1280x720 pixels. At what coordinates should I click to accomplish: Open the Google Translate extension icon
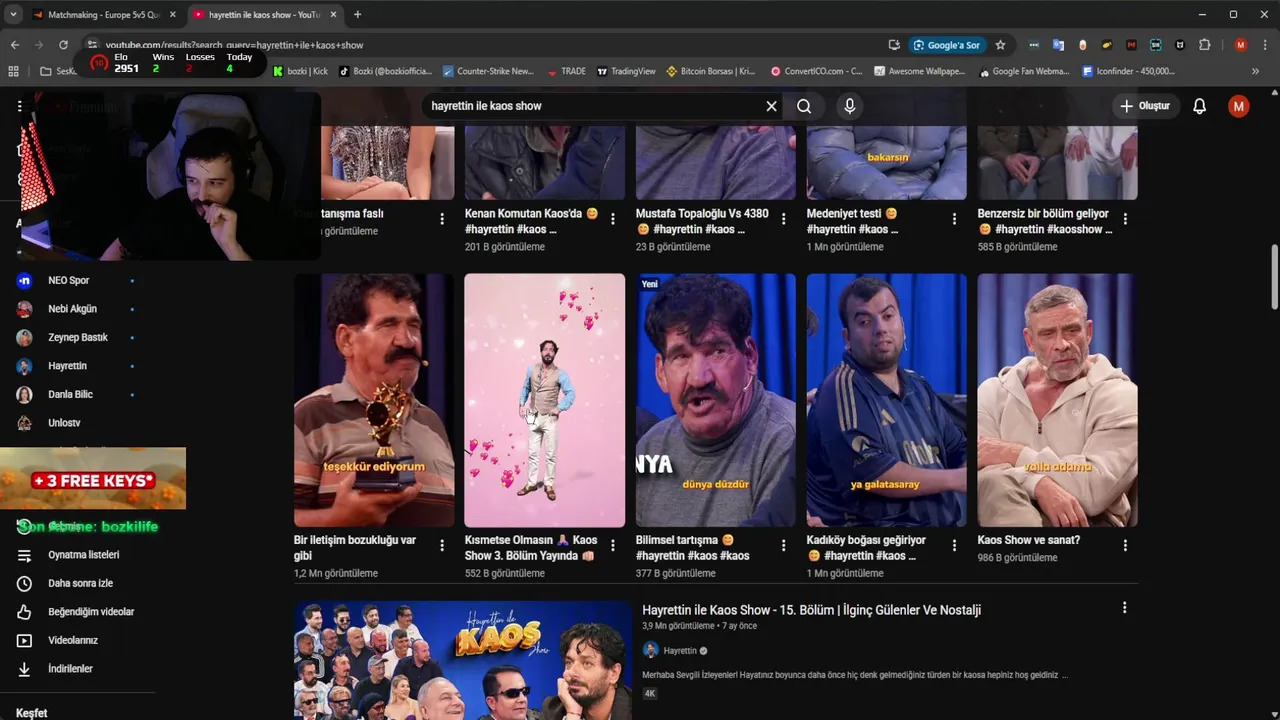[x=1058, y=45]
